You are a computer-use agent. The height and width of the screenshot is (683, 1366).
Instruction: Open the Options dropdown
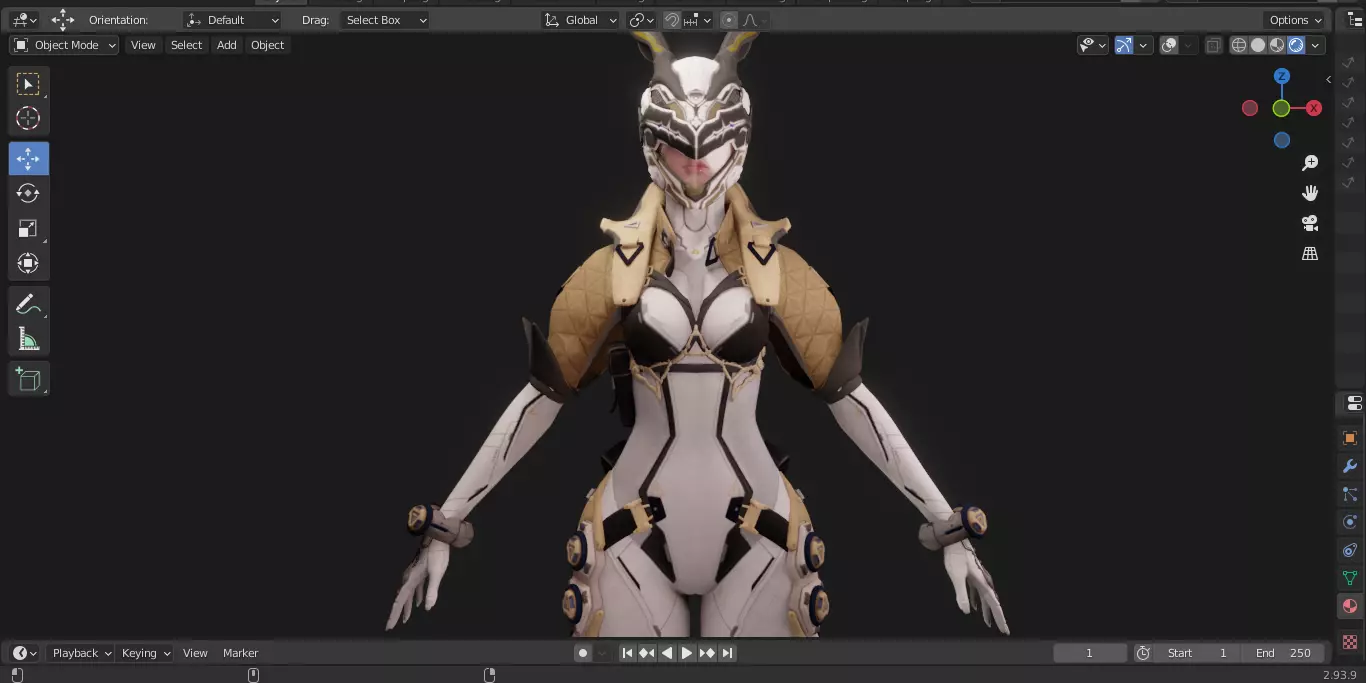pos(1294,20)
